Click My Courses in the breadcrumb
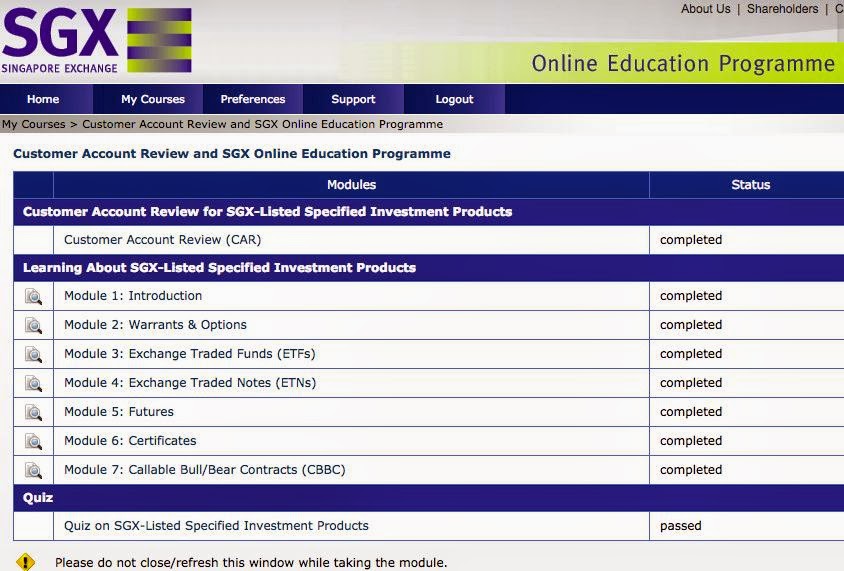Viewport: 844px width, 571px height. [33, 124]
